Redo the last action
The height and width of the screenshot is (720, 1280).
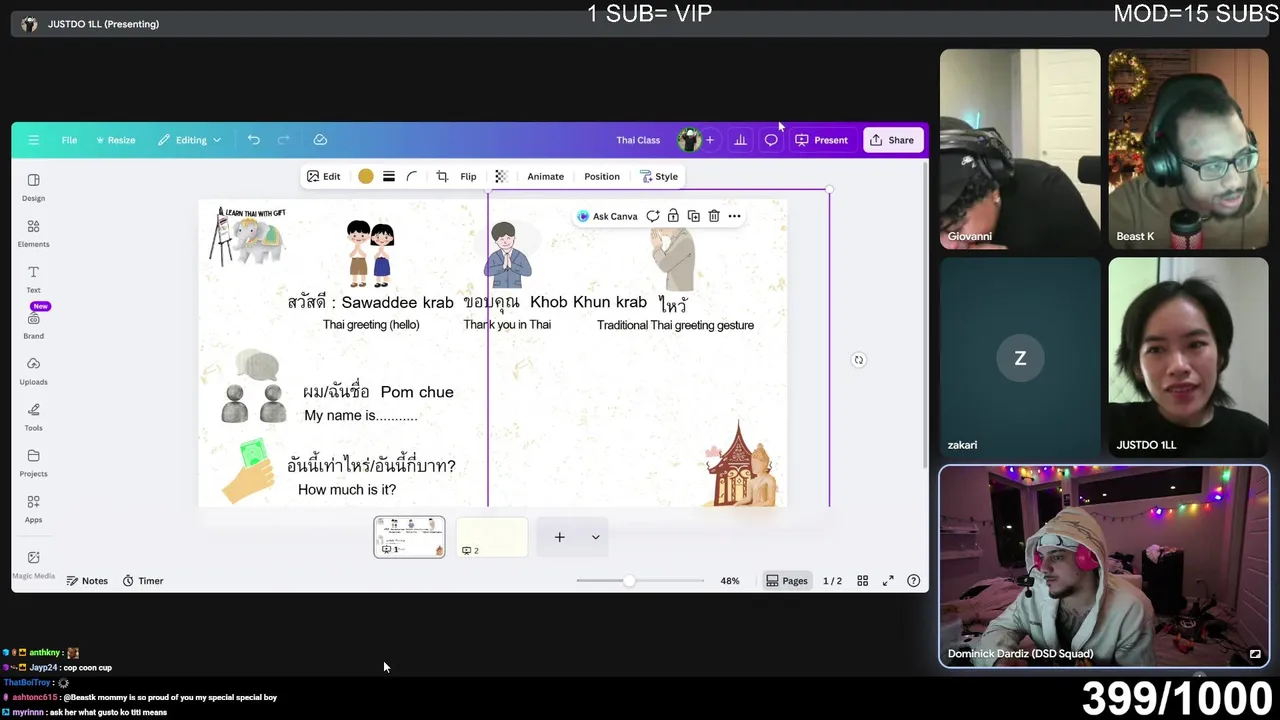click(x=284, y=140)
